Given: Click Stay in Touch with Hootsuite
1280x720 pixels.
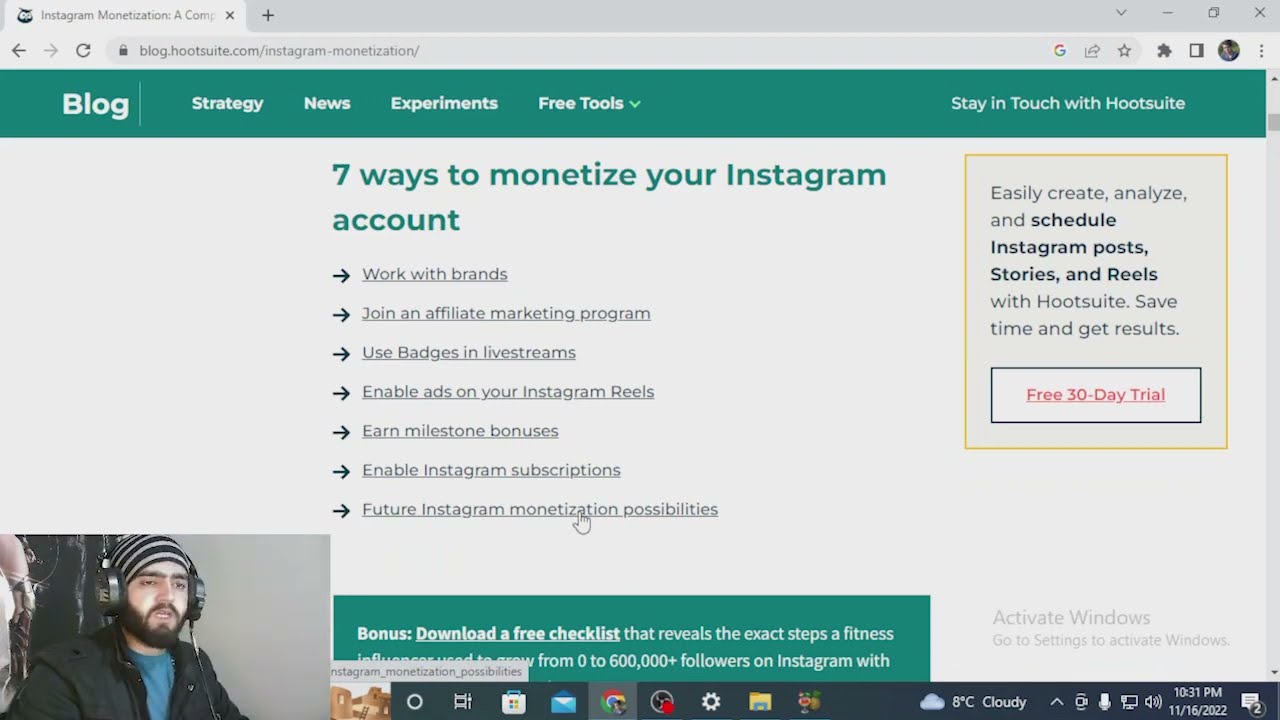Looking at the screenshot, I should click(x=1068, y=103).
